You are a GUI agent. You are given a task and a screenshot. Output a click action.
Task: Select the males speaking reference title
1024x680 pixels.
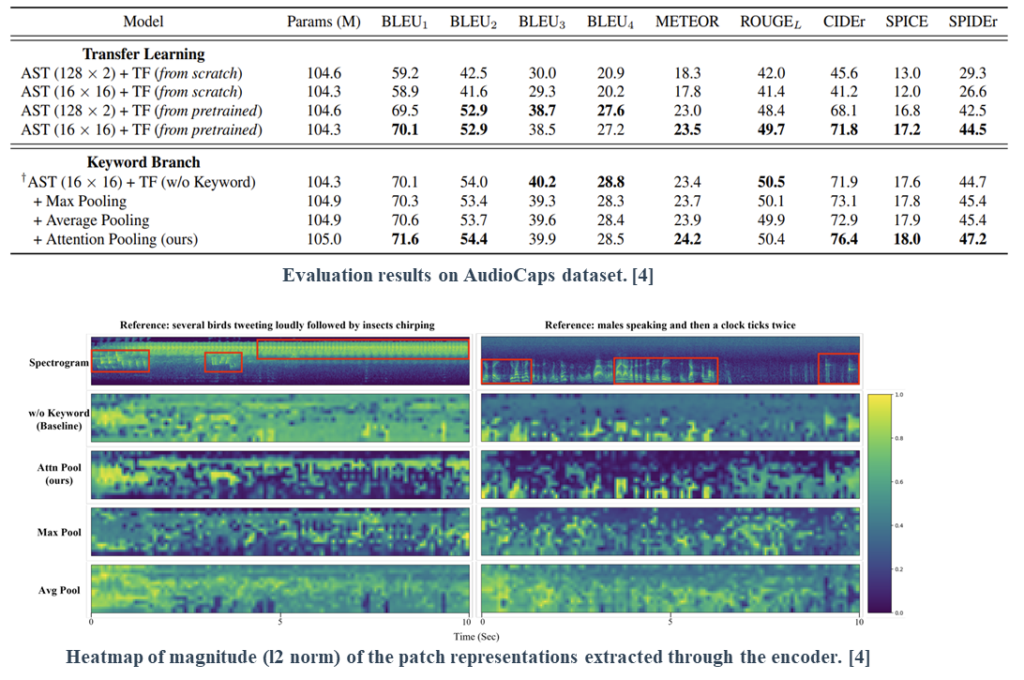pos(670,324)
